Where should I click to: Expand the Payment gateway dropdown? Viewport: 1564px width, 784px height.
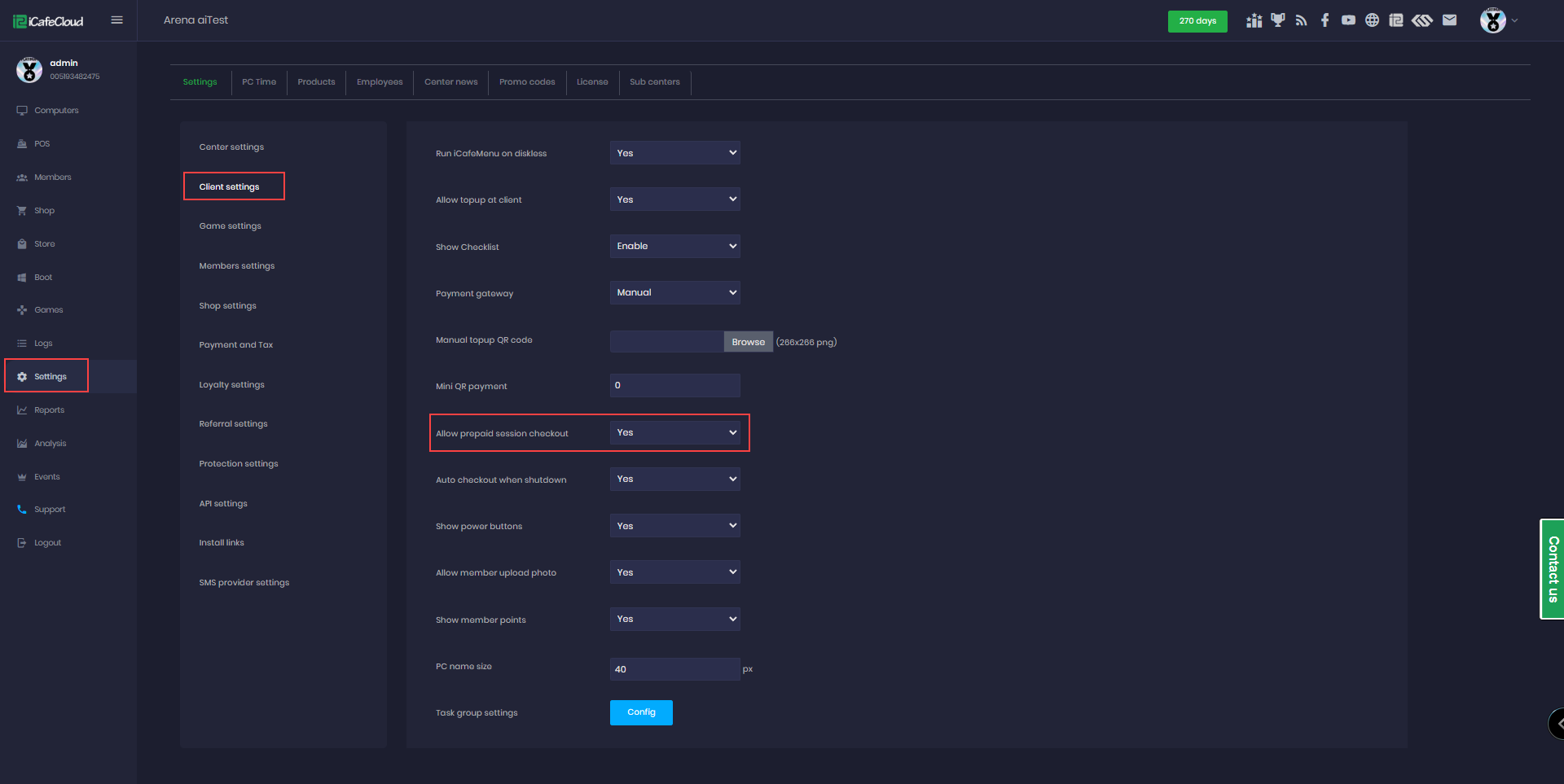point(674,292)
